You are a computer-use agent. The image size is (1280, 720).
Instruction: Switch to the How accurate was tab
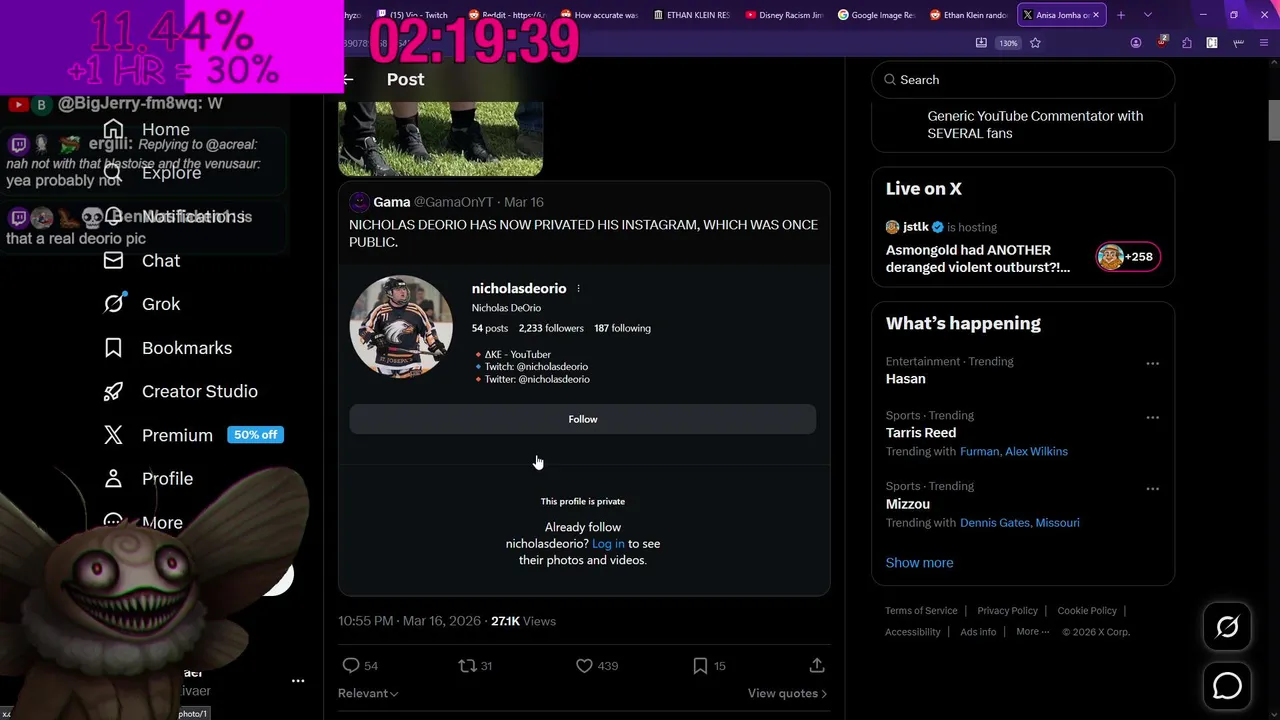598,15
